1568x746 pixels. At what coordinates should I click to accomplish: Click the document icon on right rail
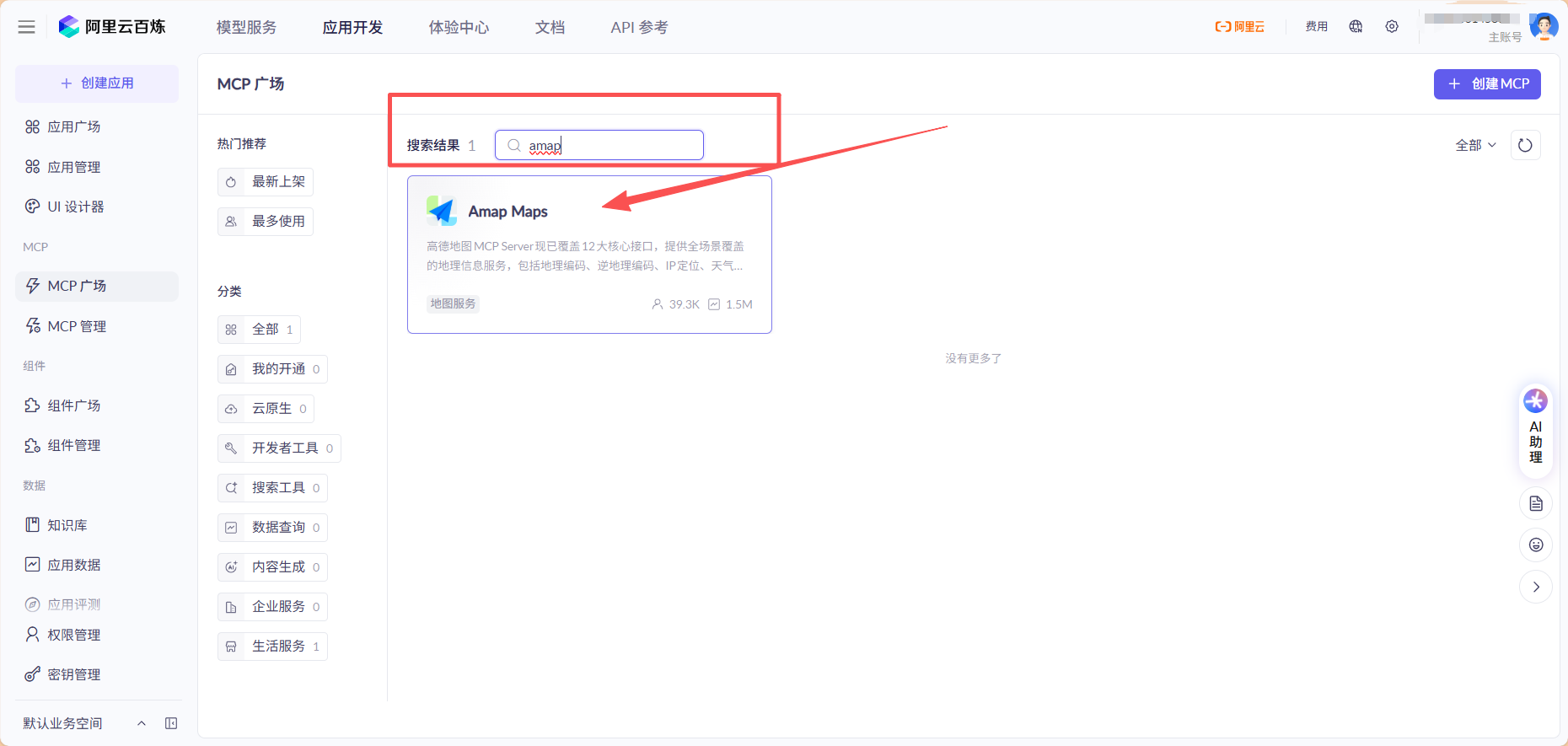[1536, 504]
